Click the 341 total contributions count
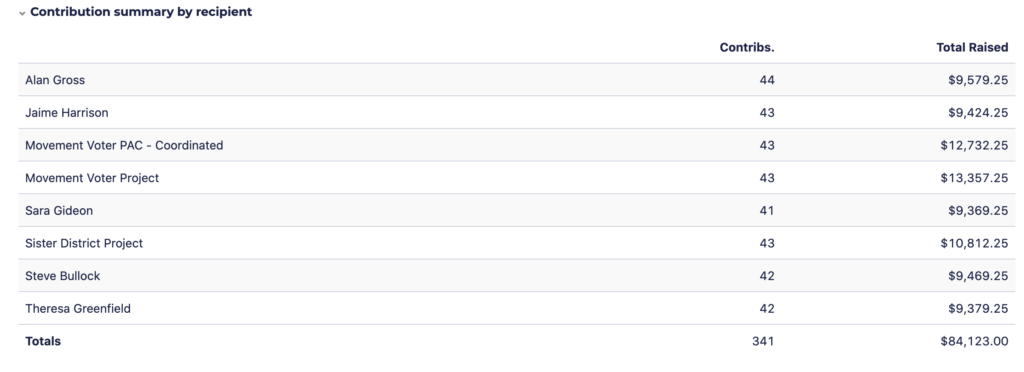1024x372 pixels. coord(763,341)
